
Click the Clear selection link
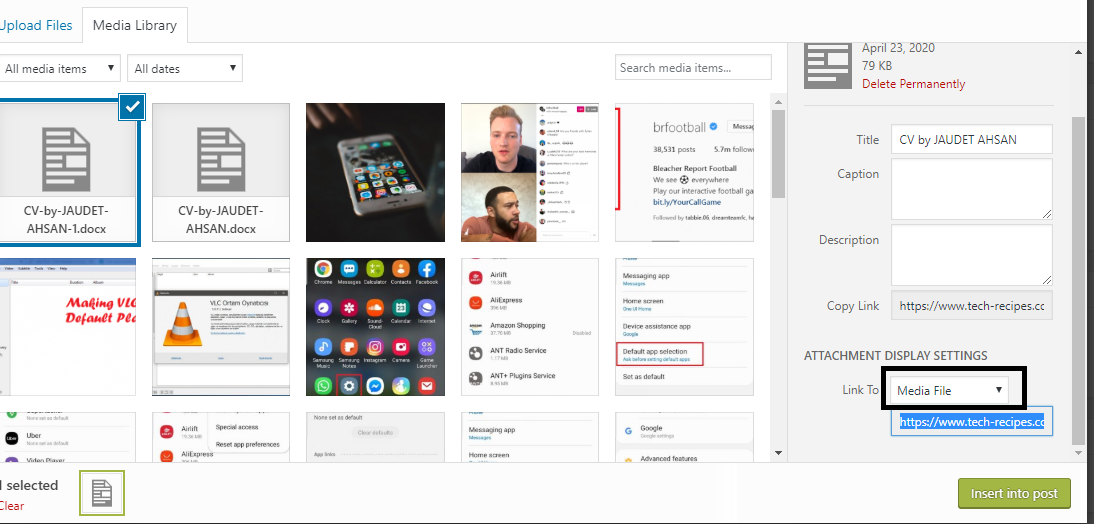click(11, 506)
